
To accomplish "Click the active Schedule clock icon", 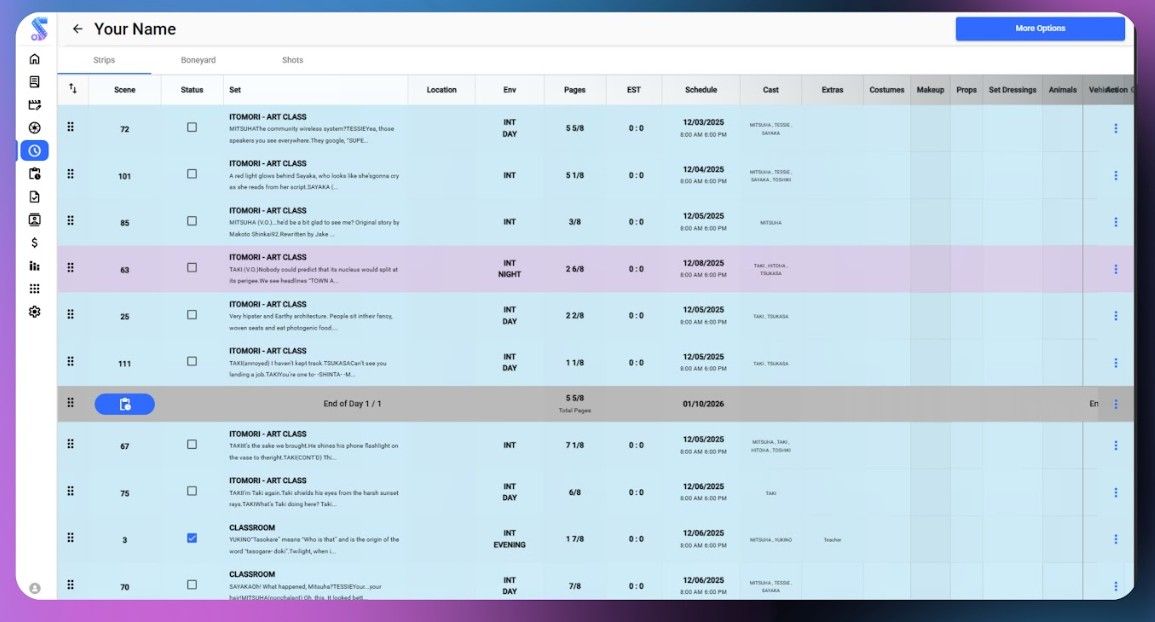I will [x=34, y=150].
